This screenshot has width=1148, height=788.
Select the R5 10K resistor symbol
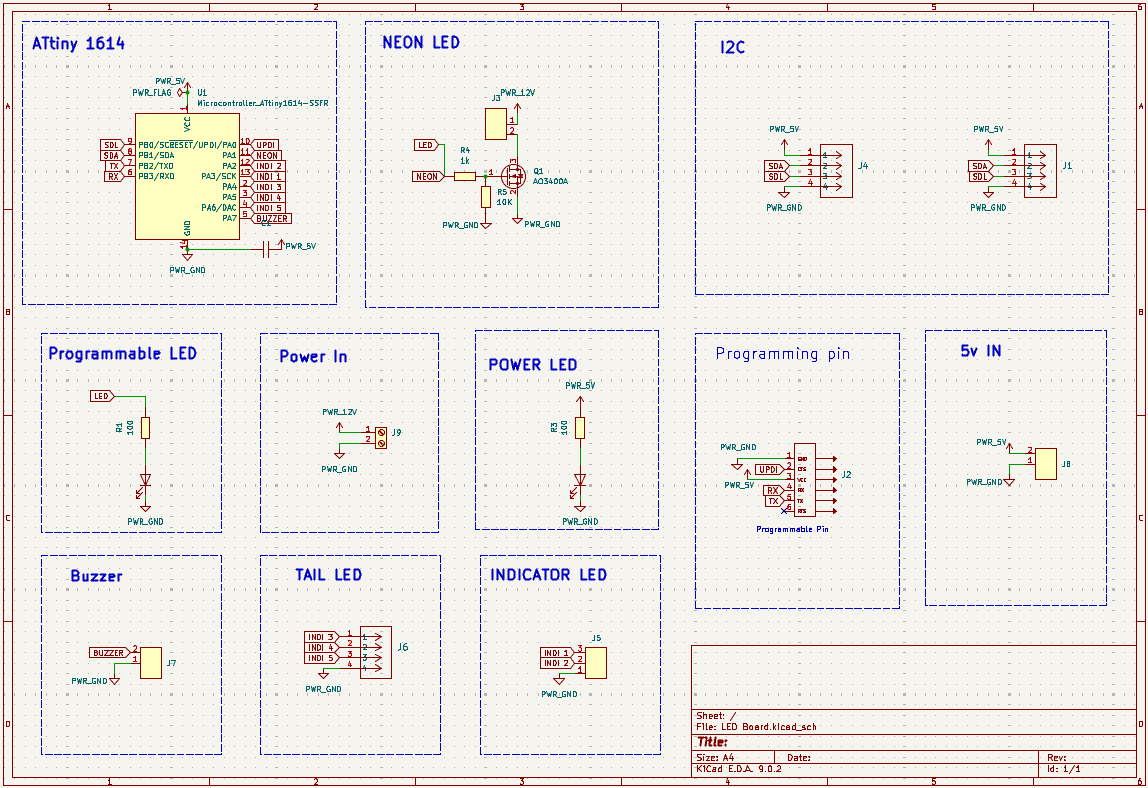coord(485,197)
